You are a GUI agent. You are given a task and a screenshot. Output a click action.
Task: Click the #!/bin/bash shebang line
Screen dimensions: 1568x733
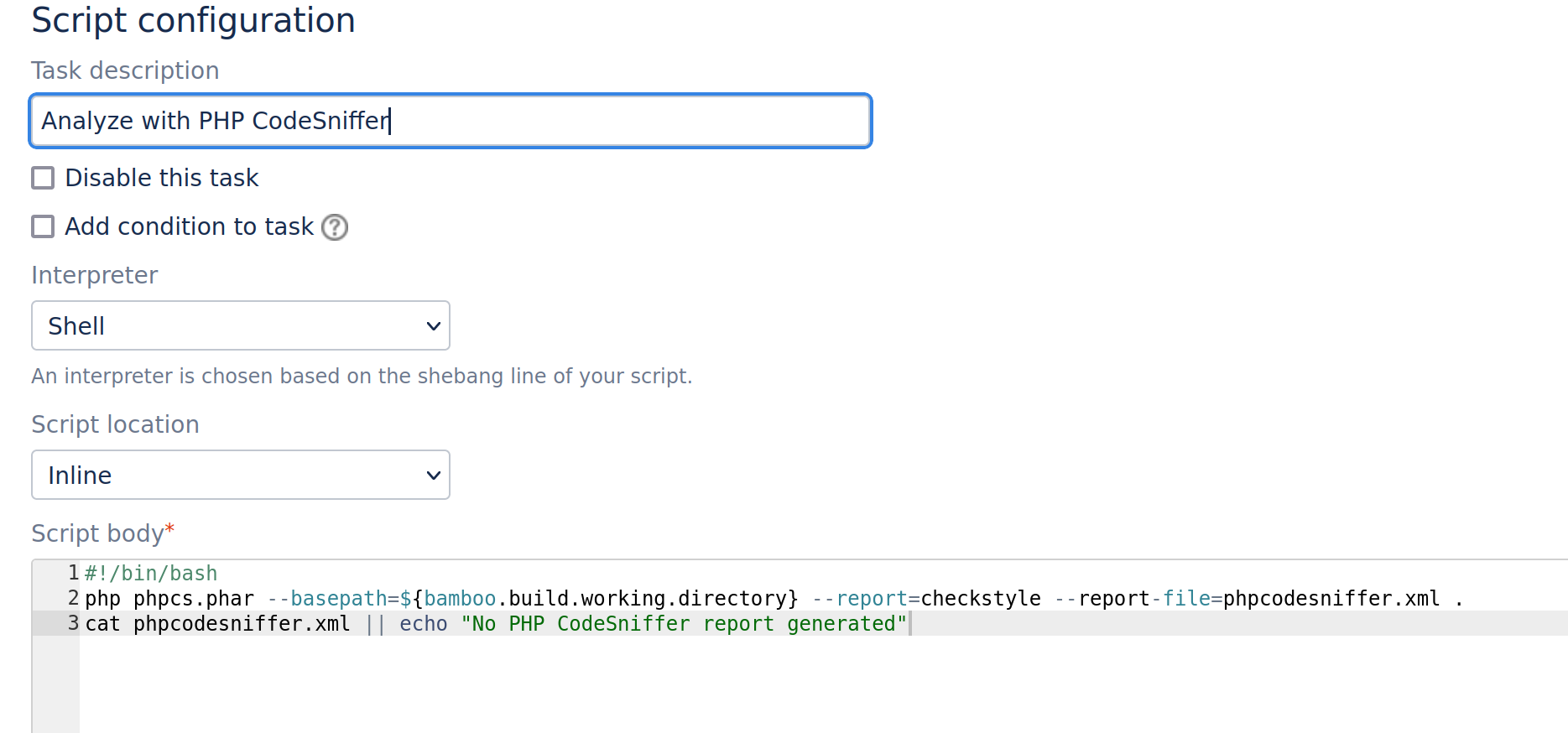pos(151,574)
